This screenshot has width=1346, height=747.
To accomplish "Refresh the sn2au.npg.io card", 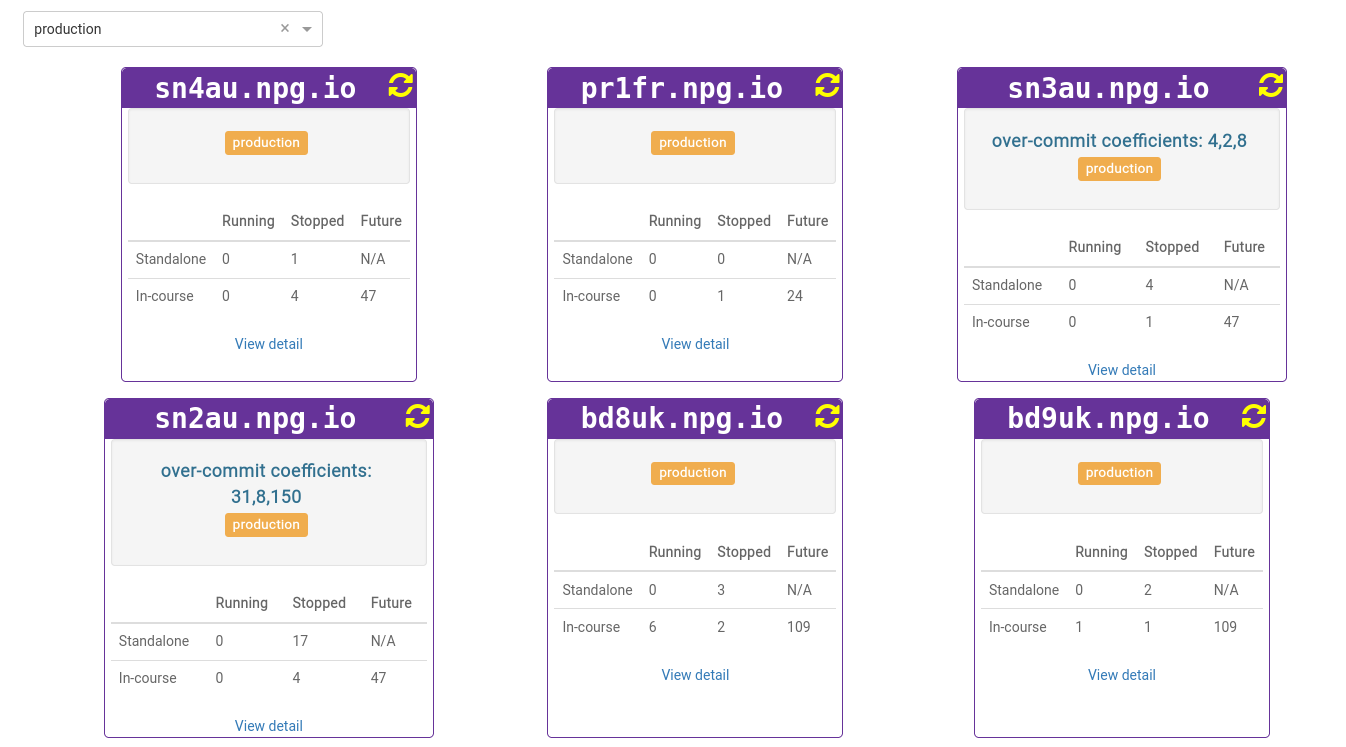I will [417, 416].
